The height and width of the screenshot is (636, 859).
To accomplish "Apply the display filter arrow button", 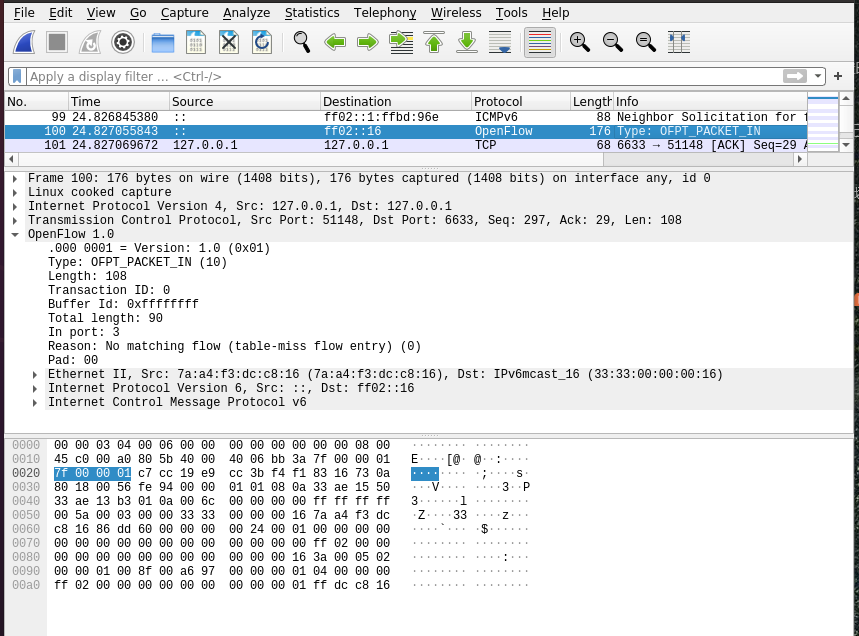I will (795, 76).
